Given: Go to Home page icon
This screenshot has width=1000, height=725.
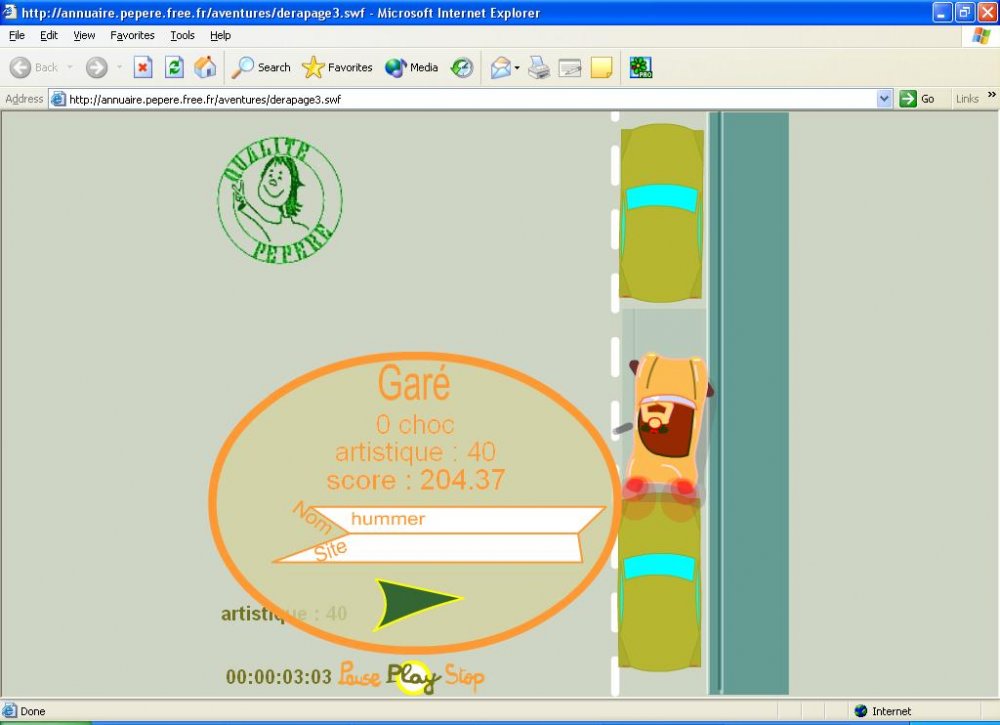Looking at the screenshot, I should click(x=205, y=67).
